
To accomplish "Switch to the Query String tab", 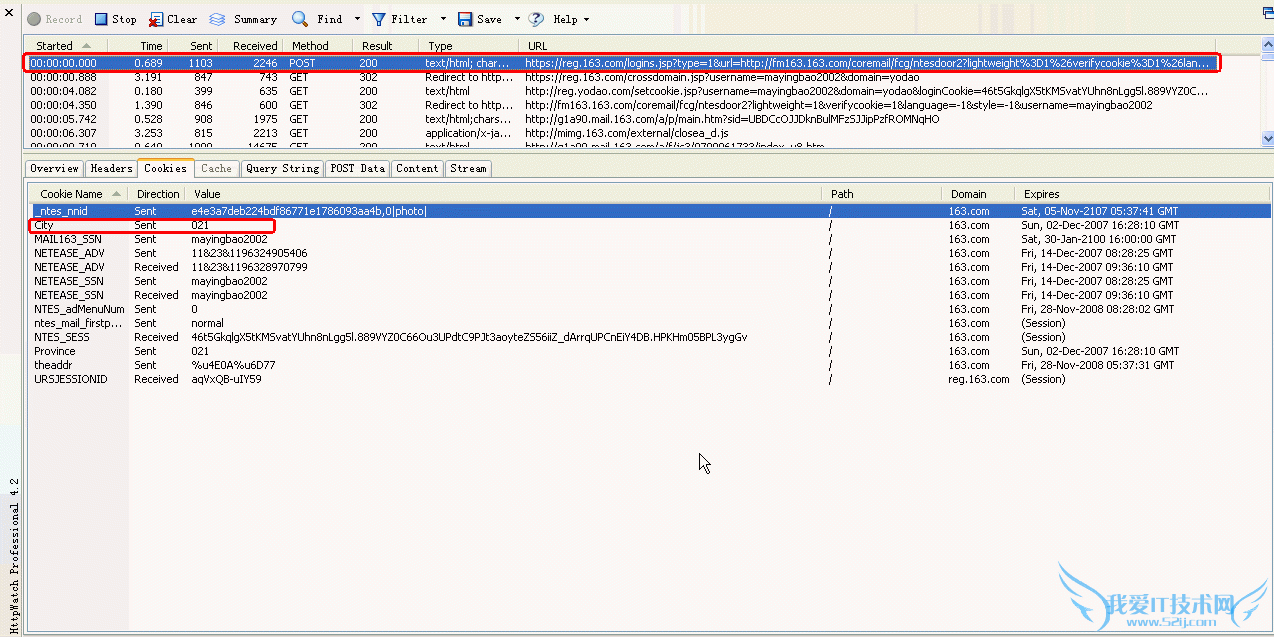I will [x=282, y=168].
